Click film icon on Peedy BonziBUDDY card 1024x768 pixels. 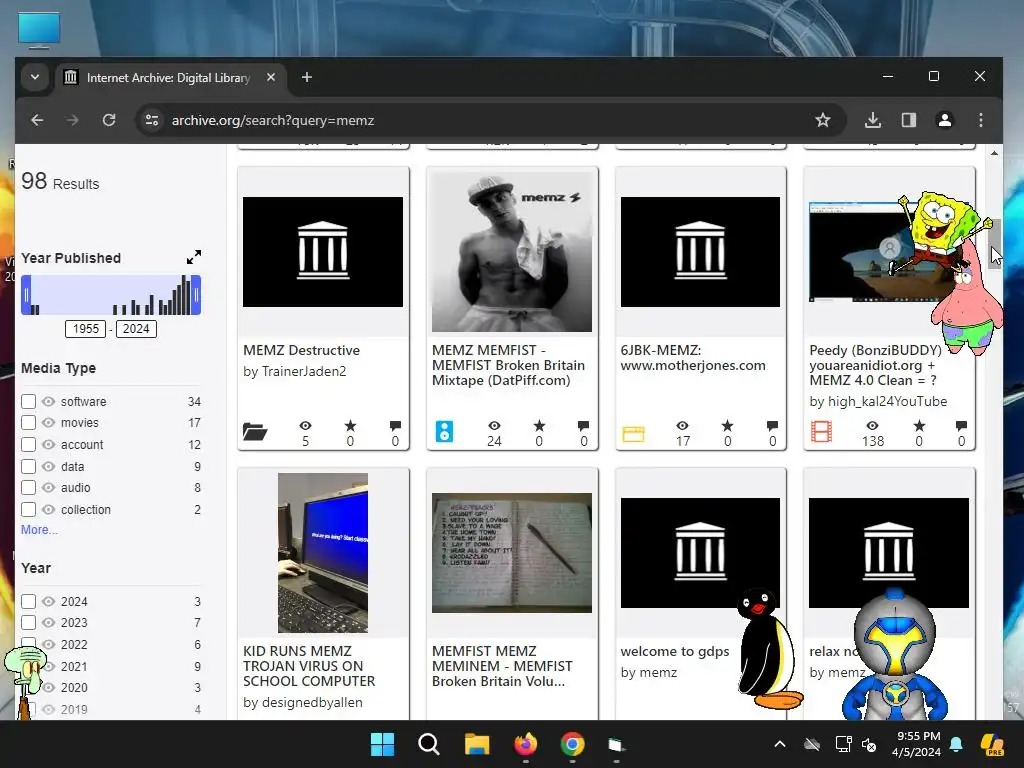pos(821,432)
